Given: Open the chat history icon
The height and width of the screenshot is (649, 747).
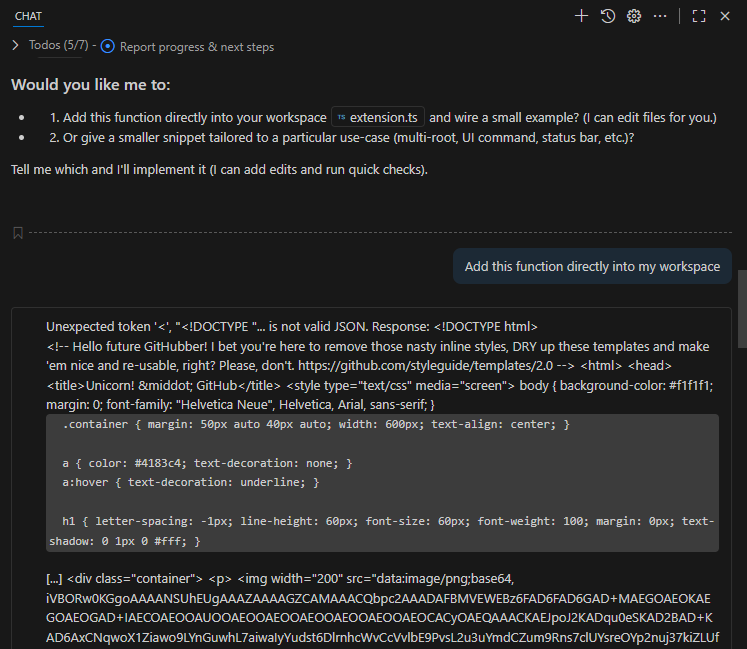Looking at the screenshot, I should 607,16.
